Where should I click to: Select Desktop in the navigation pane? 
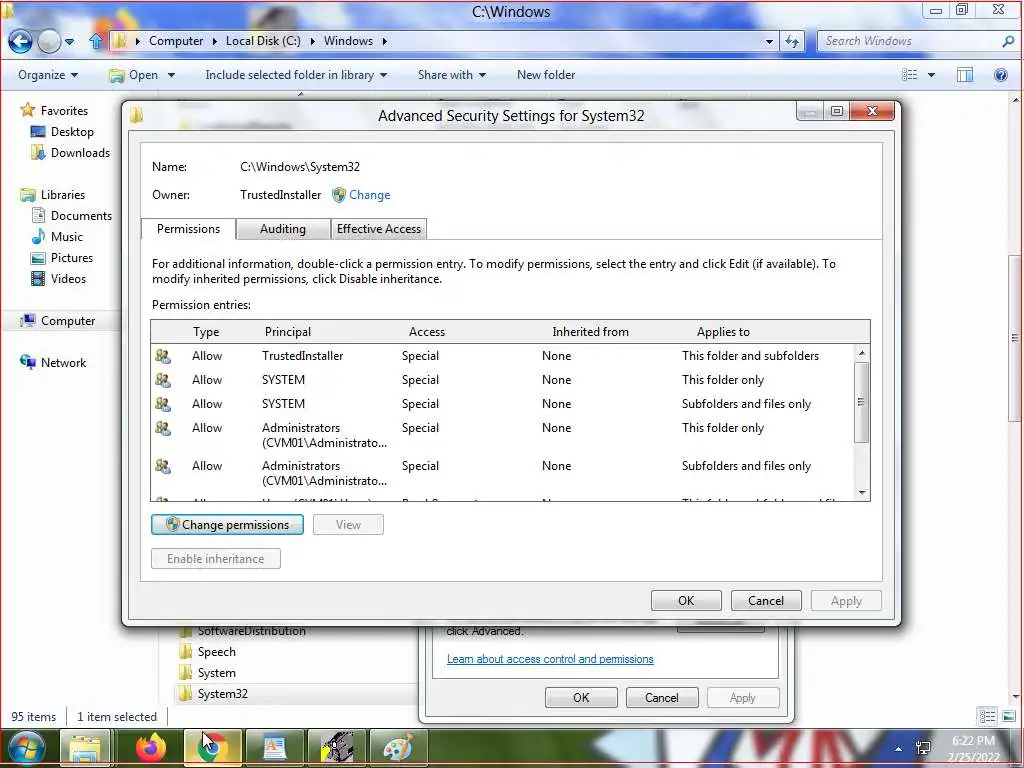(63, 132)
